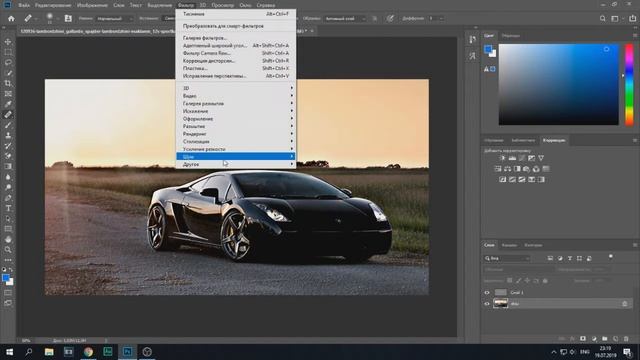Click the vertical hue spectrum slider
The image size is (640, 360).
(x=629, y=84)
